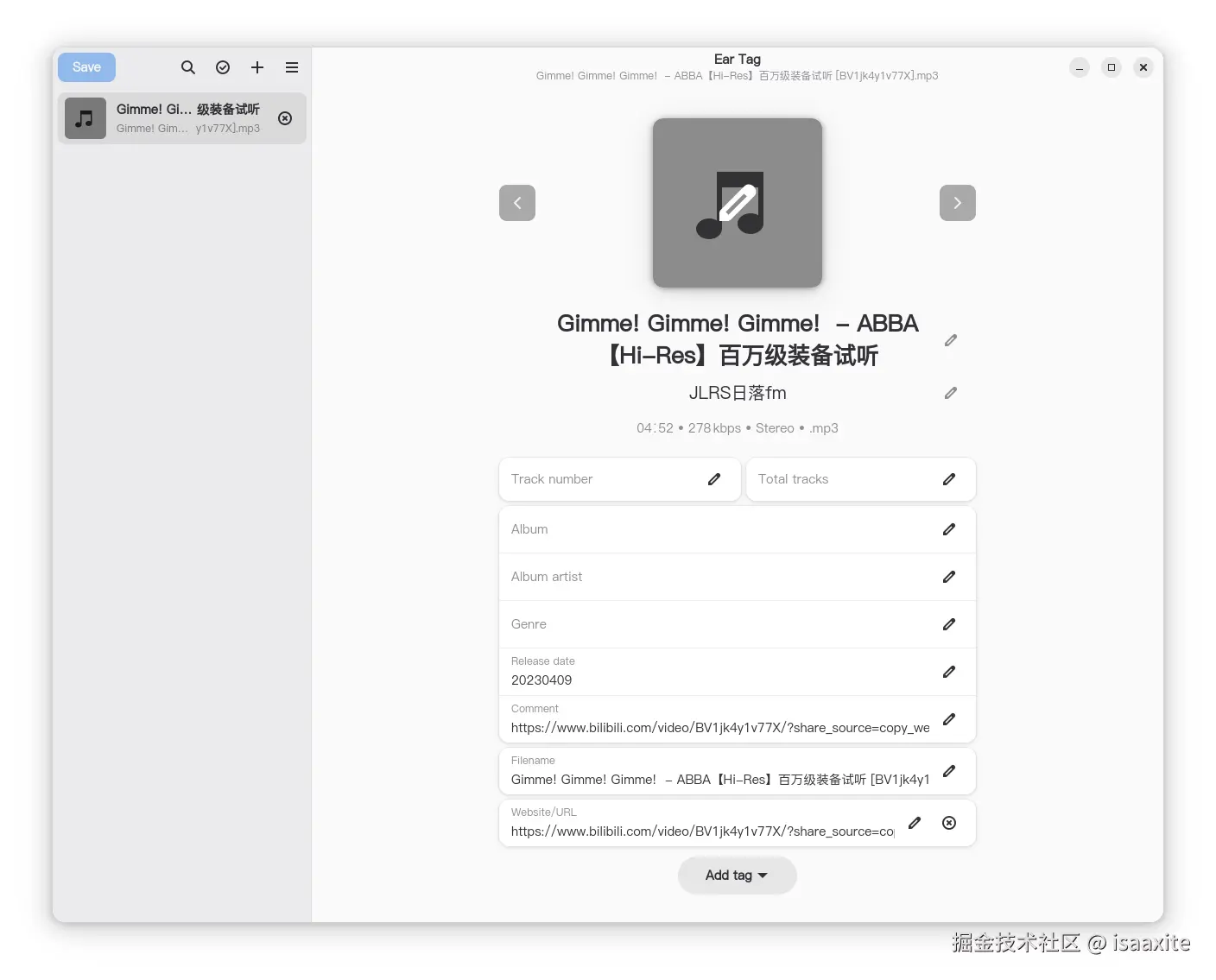Click the Ear Tag window title
1216x980 pixels.
tap(738, 60)
